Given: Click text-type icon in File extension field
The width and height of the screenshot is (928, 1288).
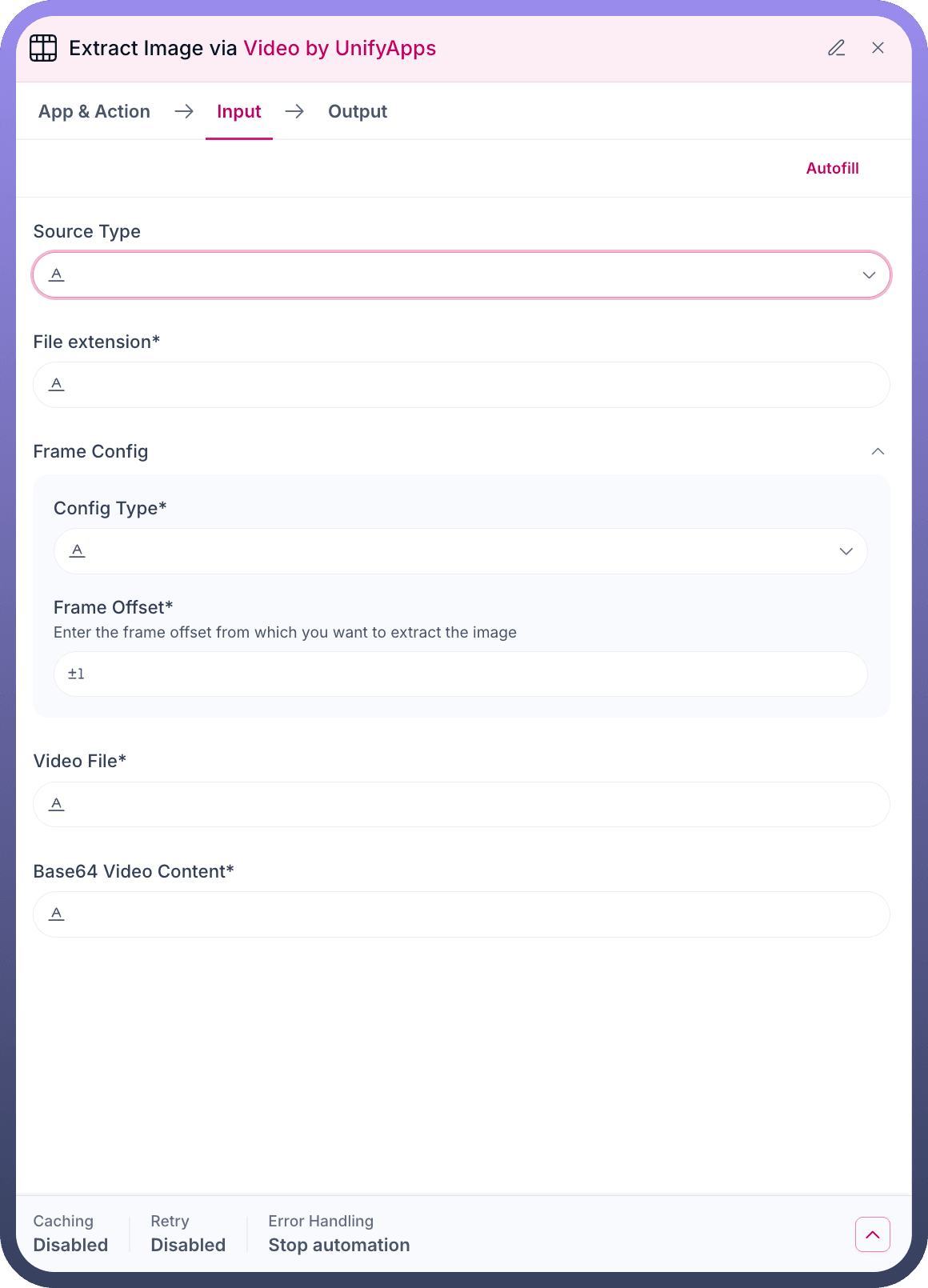Looking at the screenshot, I should pos(57,385).
